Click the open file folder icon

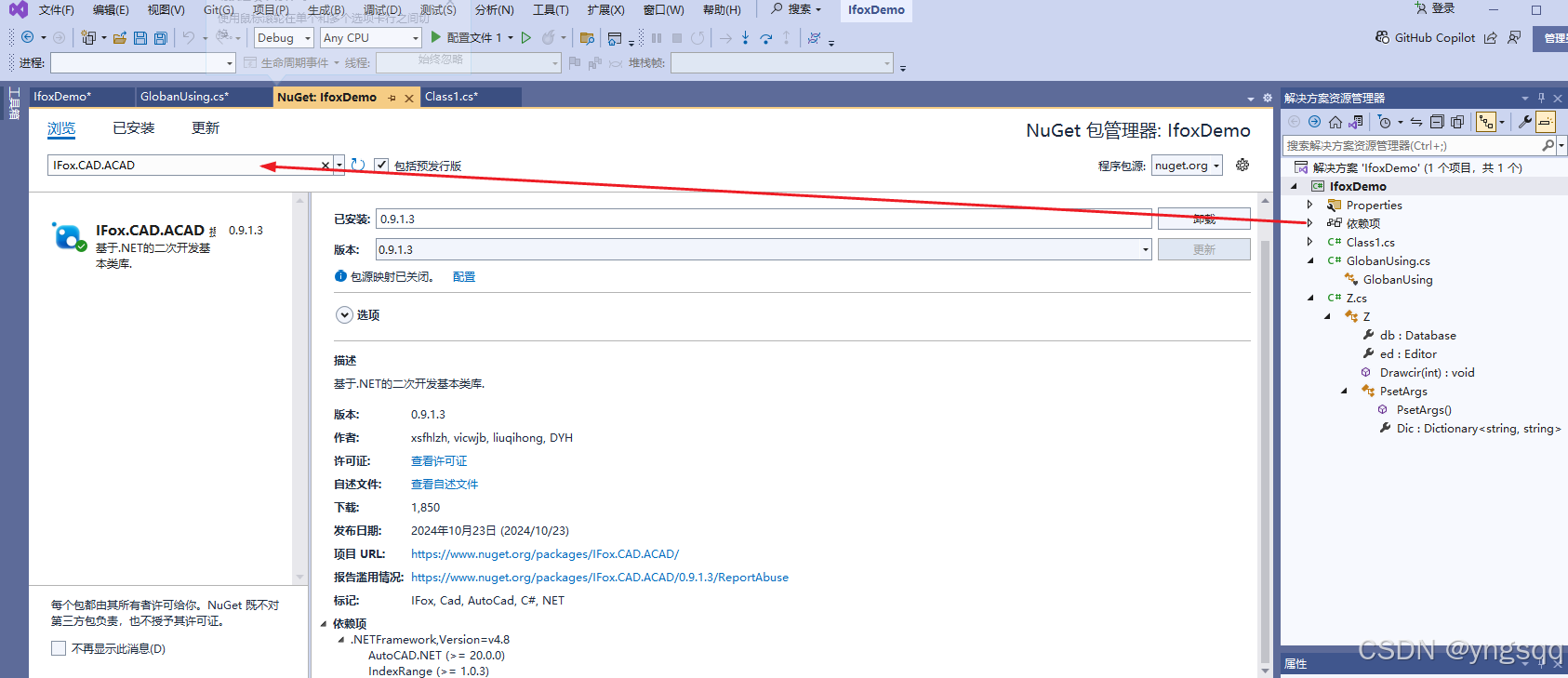[x=120, y=38]
